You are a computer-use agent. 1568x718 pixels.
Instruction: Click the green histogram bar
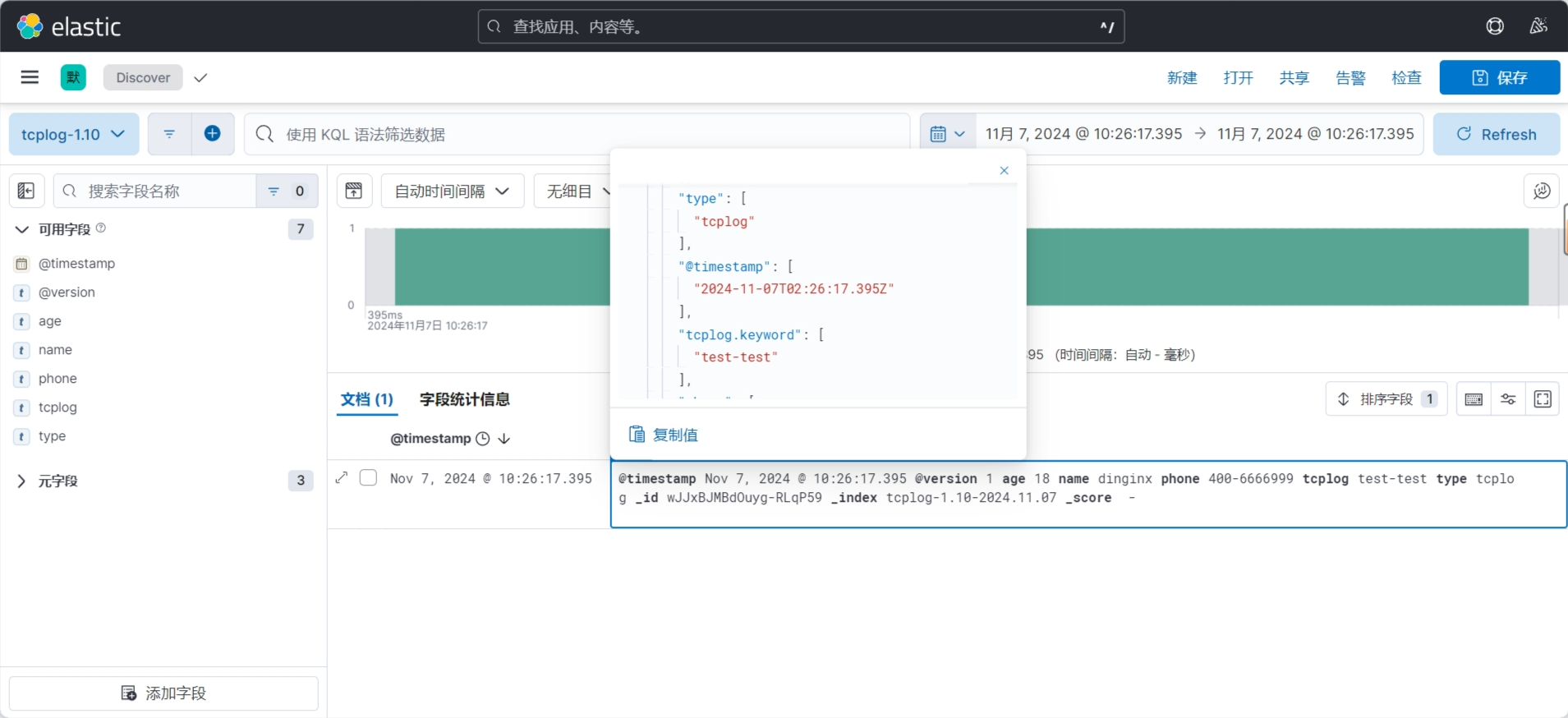[x=961, y=267]
